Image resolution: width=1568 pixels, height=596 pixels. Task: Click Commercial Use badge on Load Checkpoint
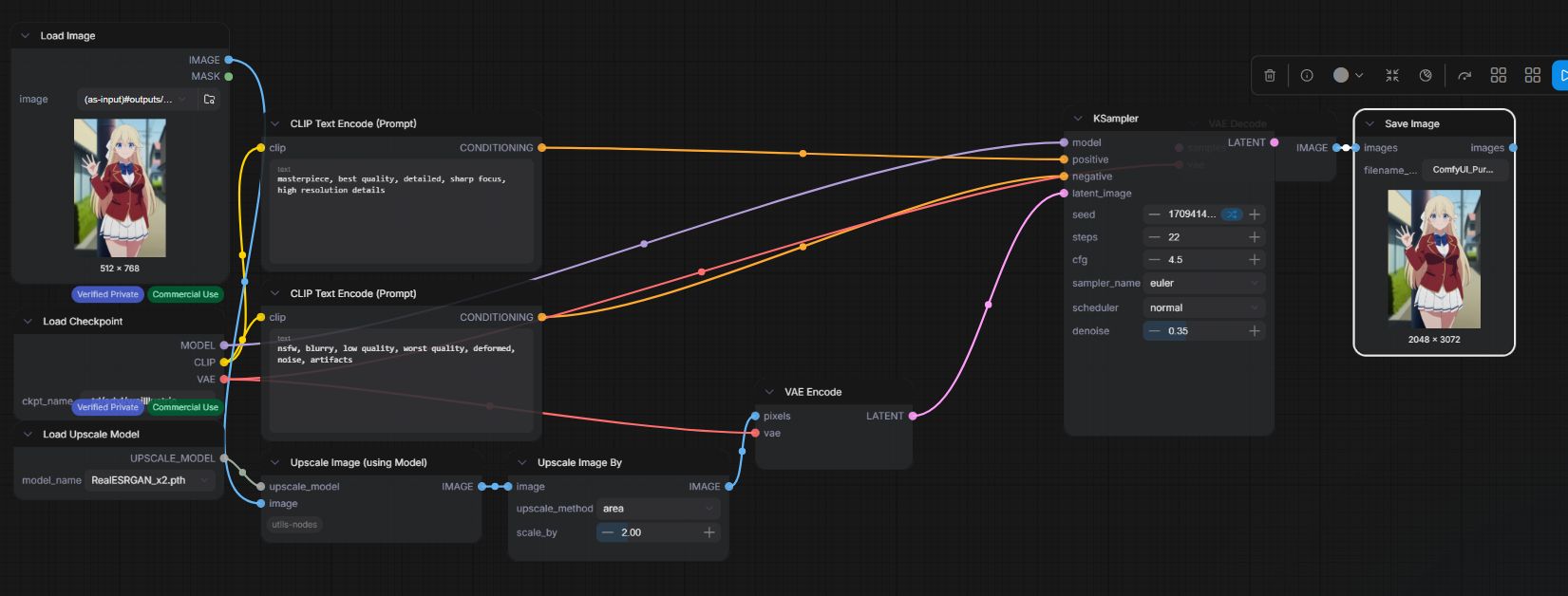[185, 407]
